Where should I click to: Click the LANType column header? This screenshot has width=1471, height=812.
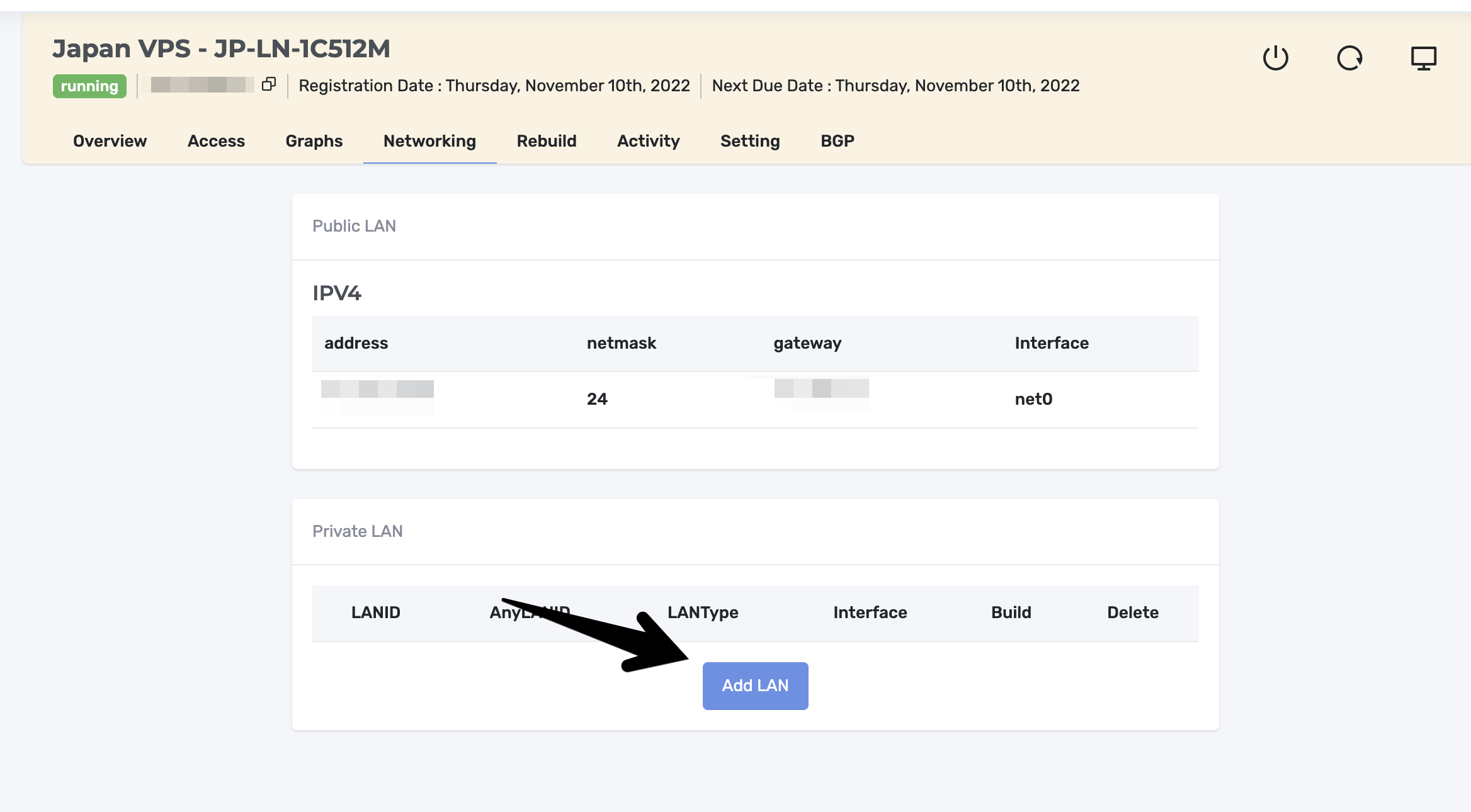pos(703,612)
